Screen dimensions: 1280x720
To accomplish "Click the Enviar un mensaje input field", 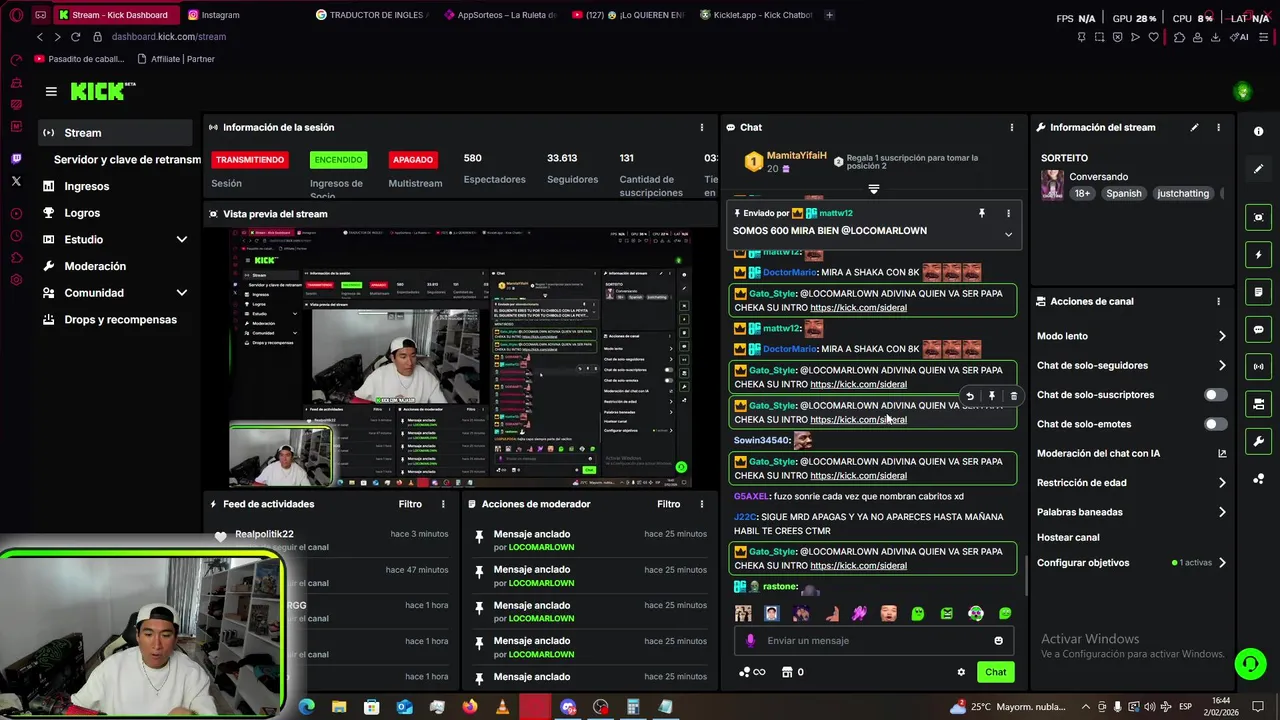I will click(x=875, y=641).
